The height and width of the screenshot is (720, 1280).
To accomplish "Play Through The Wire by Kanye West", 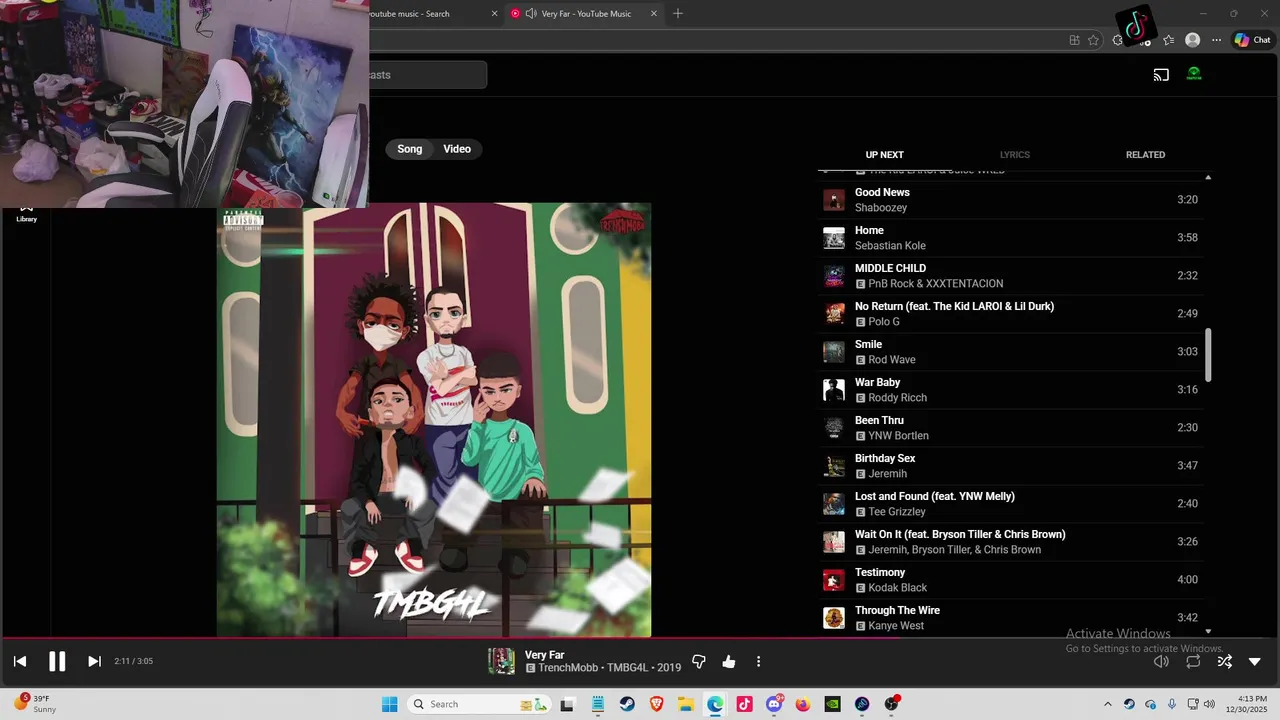I will (1010, 618).
